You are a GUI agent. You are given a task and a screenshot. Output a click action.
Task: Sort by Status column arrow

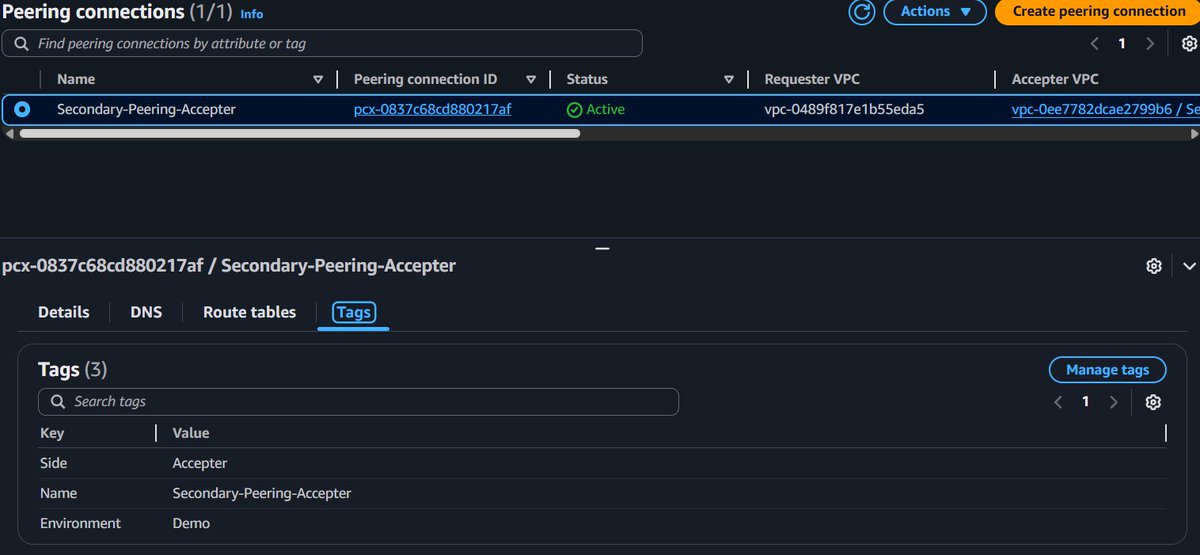pos(729,79)
